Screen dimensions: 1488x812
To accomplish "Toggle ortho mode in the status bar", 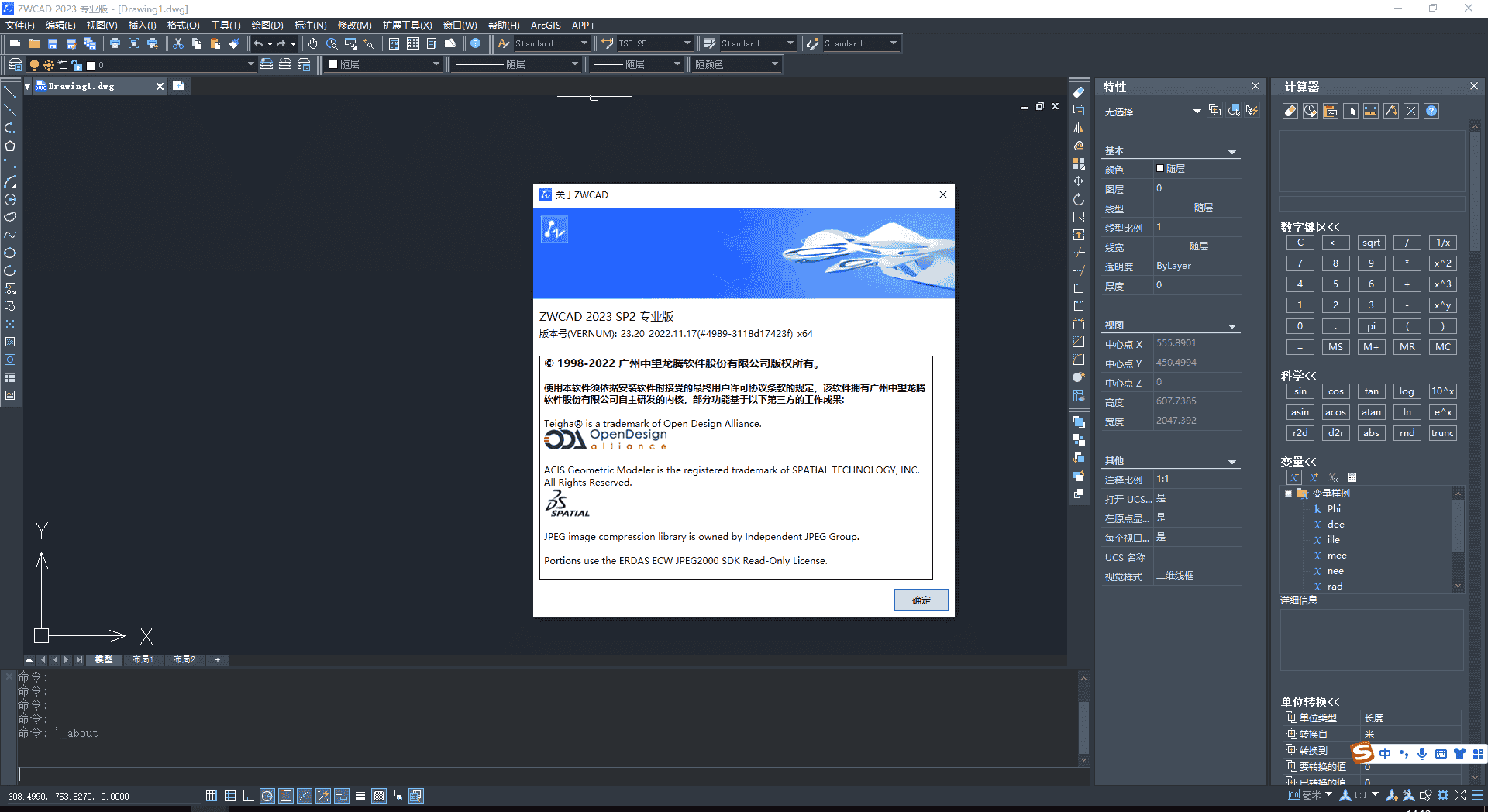I will click(248, 796).
